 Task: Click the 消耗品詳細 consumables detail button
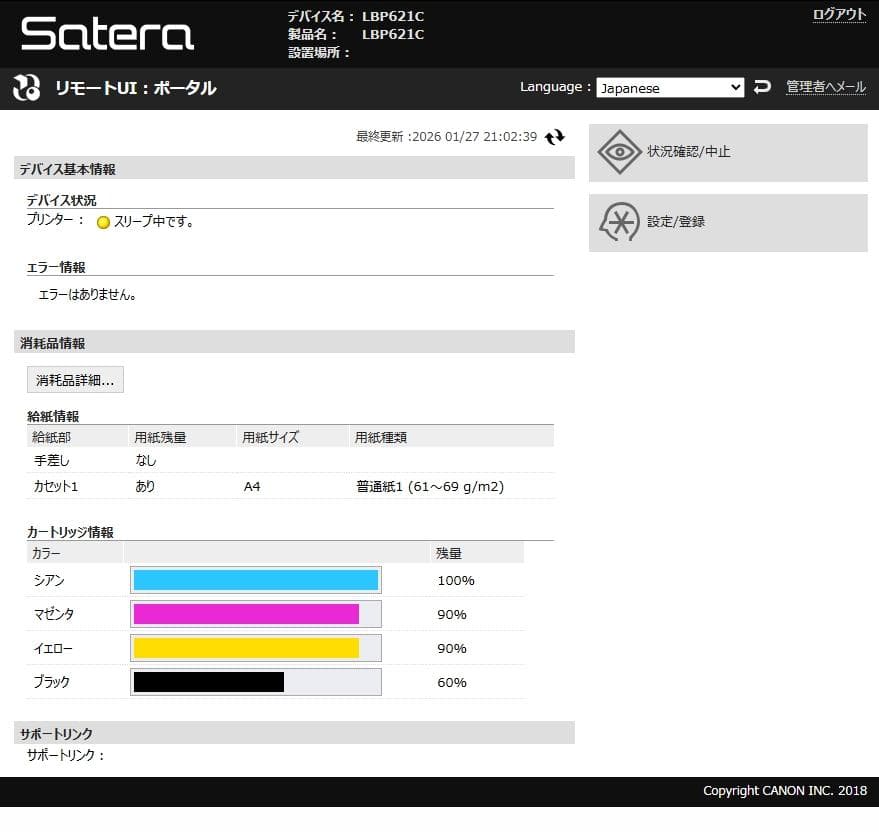[x=74, y=379]
